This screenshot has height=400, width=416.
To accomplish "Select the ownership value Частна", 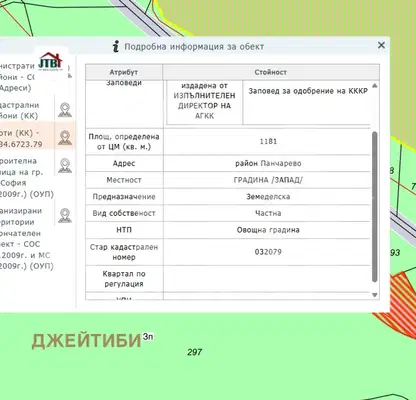I will [268, 213].
